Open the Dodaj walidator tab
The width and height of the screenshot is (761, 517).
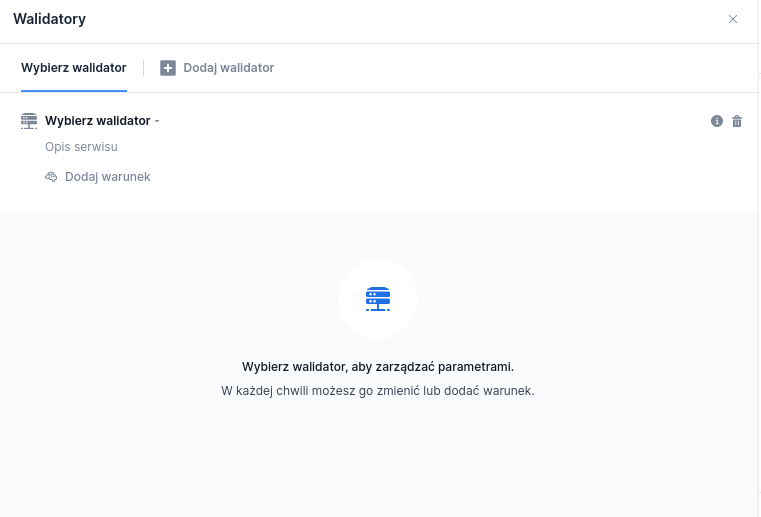228,68
